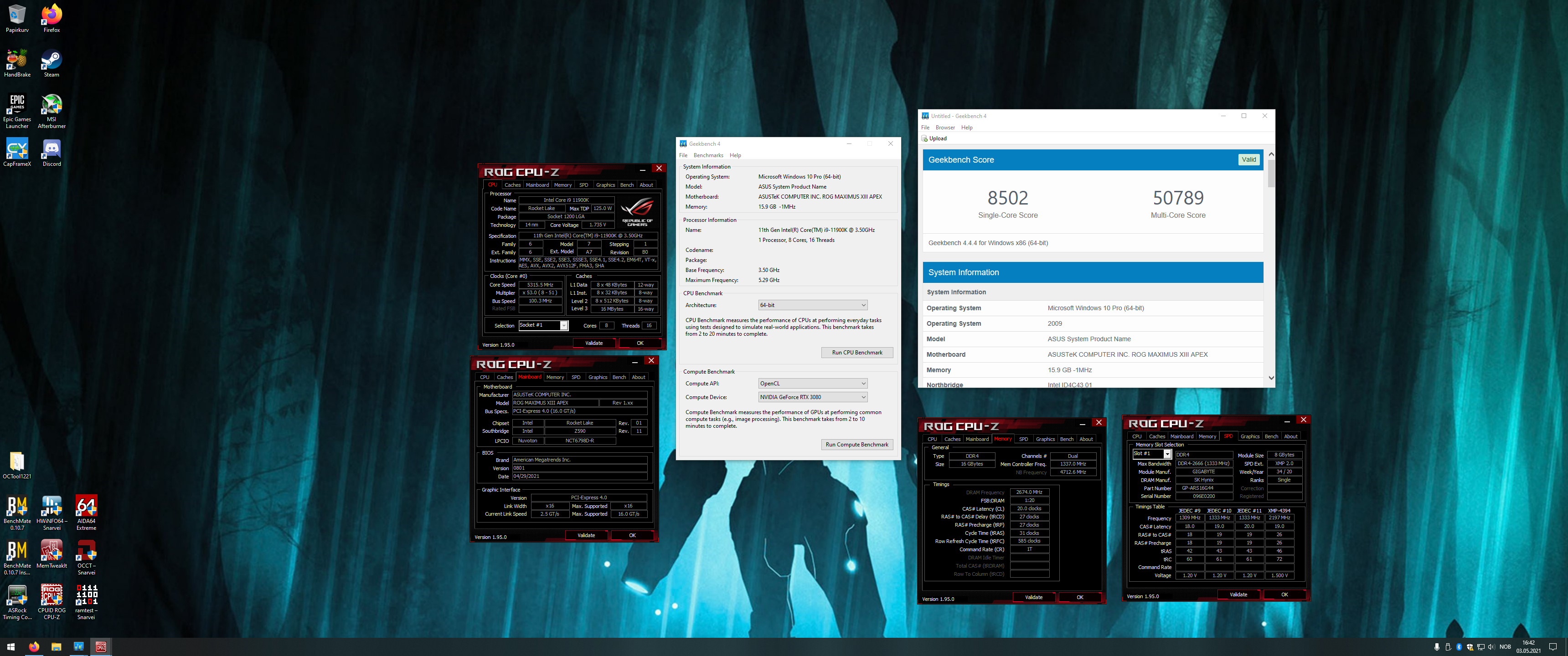The height and width of the screenshot is (656, 1568).
Task: Open AIDA64 Extreme desktop icon
Action: coord(87,513)
